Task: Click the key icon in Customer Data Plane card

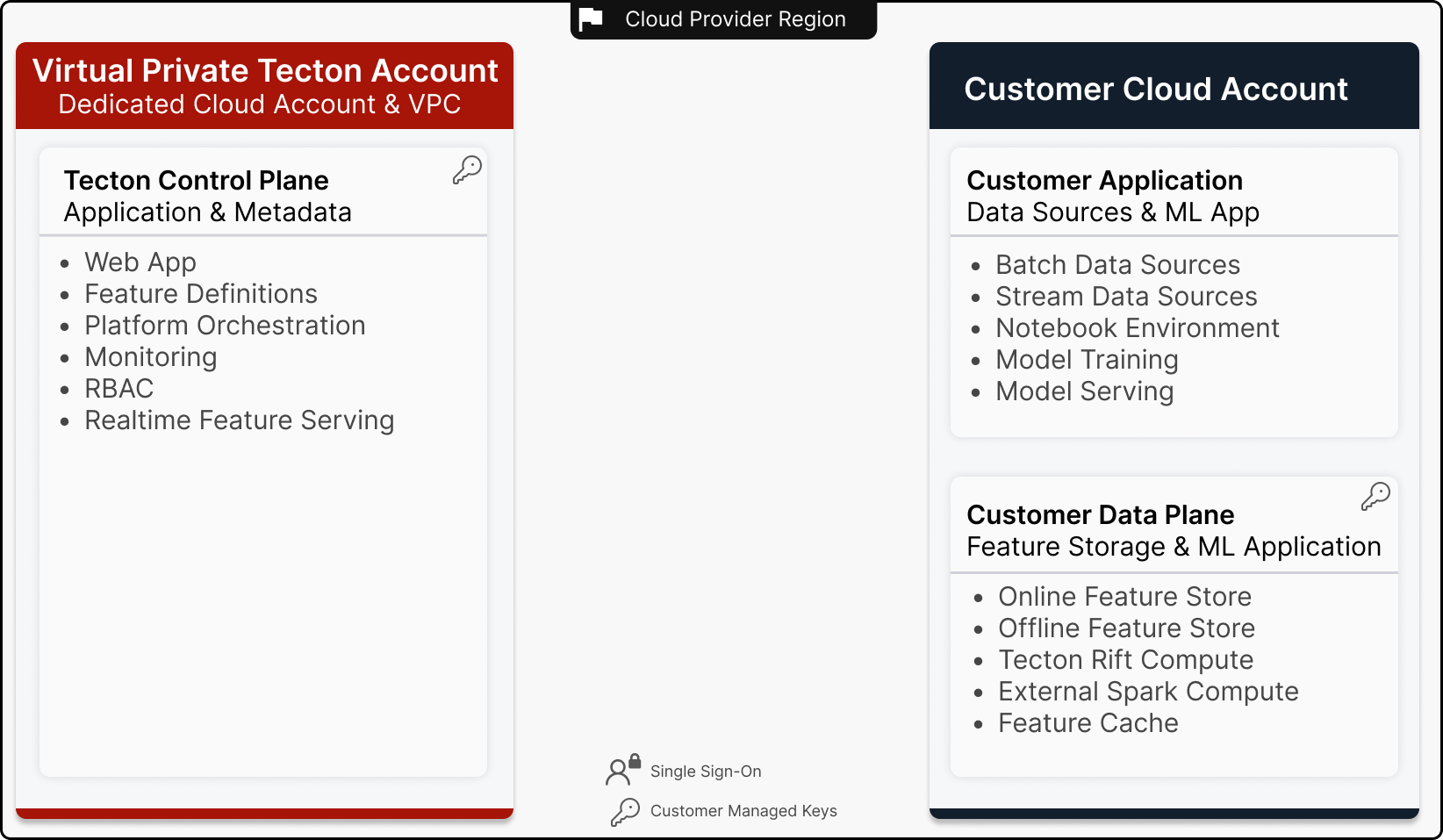Action: click(1375, 496)
